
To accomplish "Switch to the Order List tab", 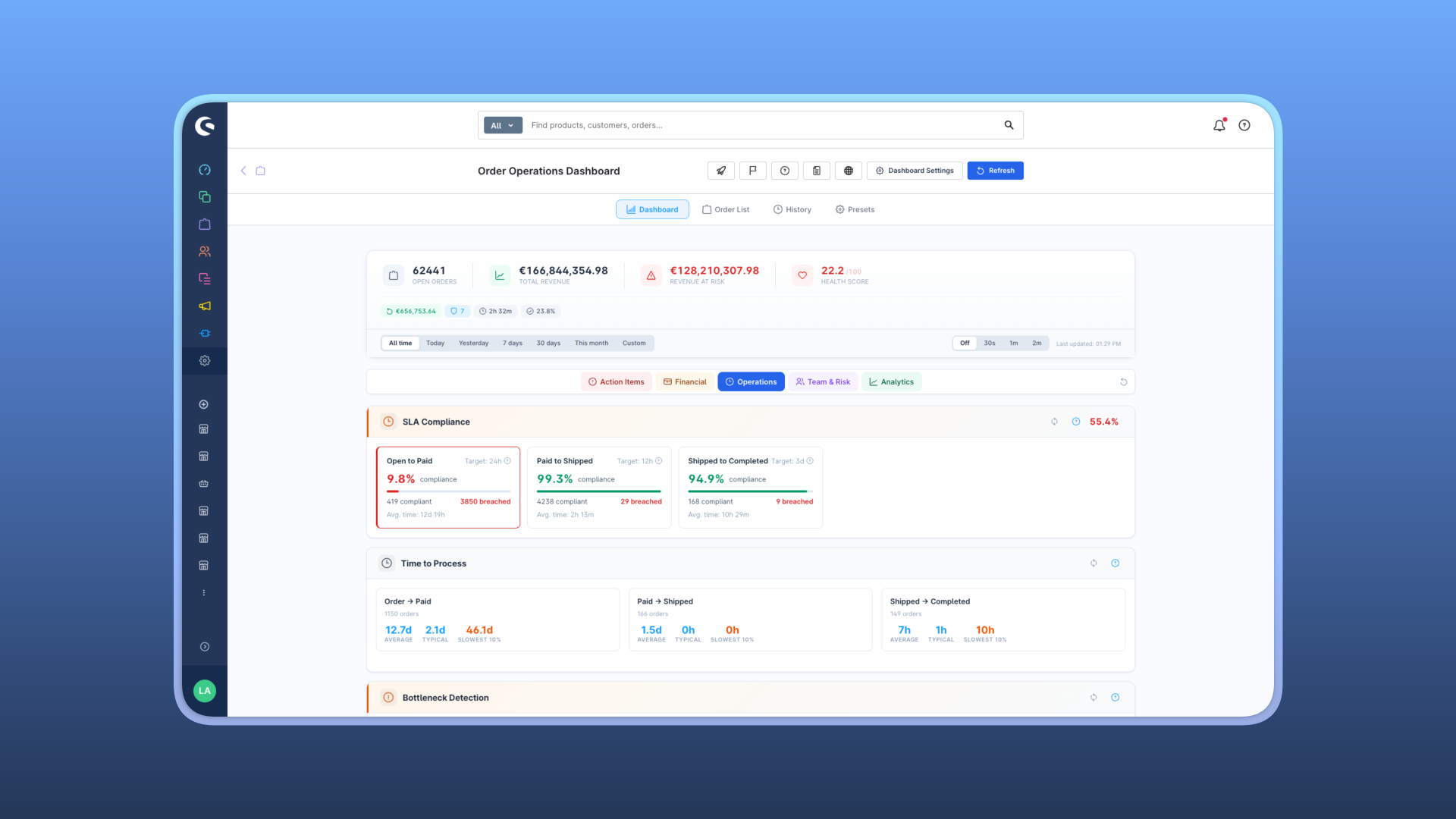I will point(726,210).
